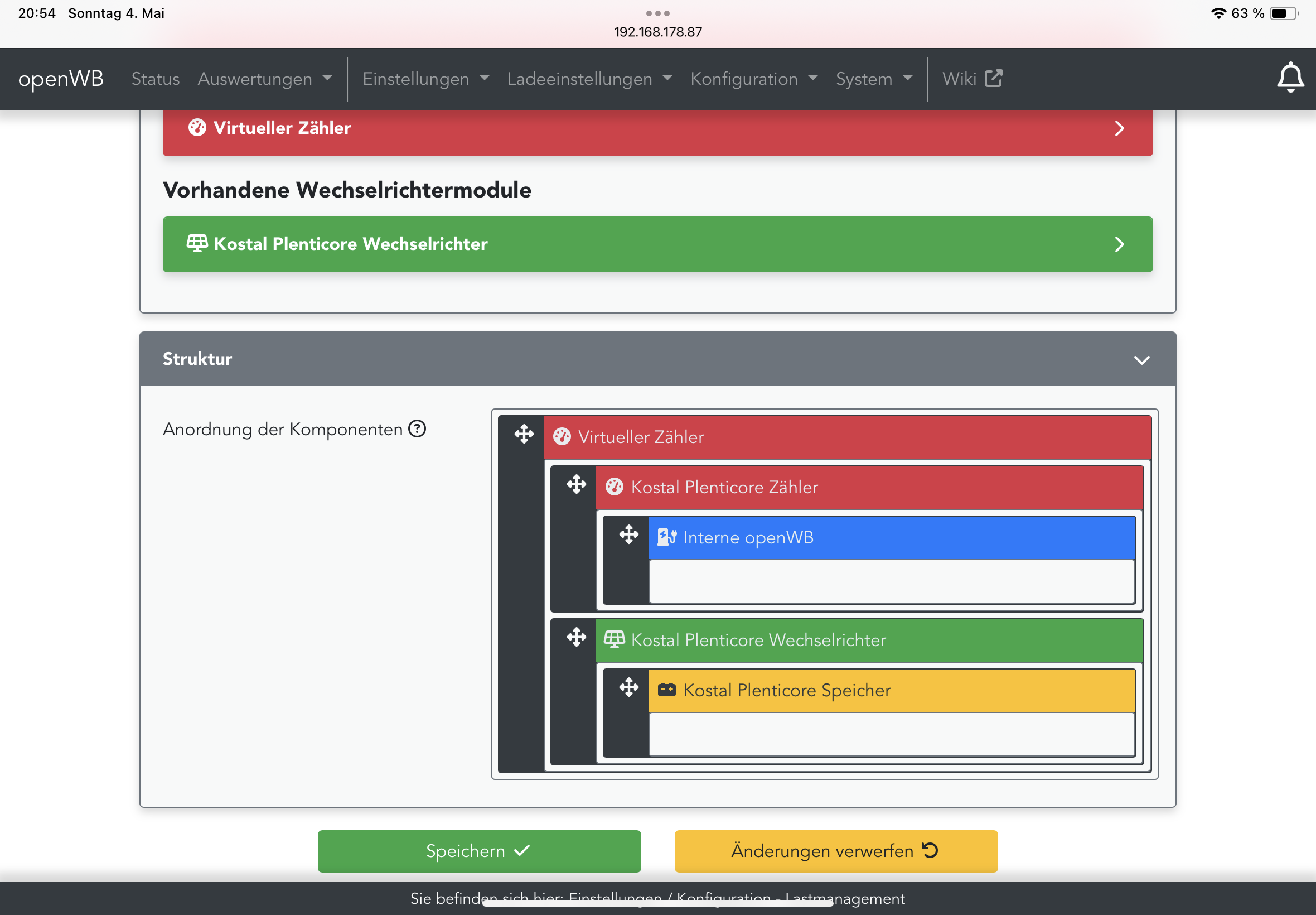Click help icon beside Anordnung der Komponenten
Image resolution: width=1316 pixels, height=915 pixels.
click(x=417, y=429)
